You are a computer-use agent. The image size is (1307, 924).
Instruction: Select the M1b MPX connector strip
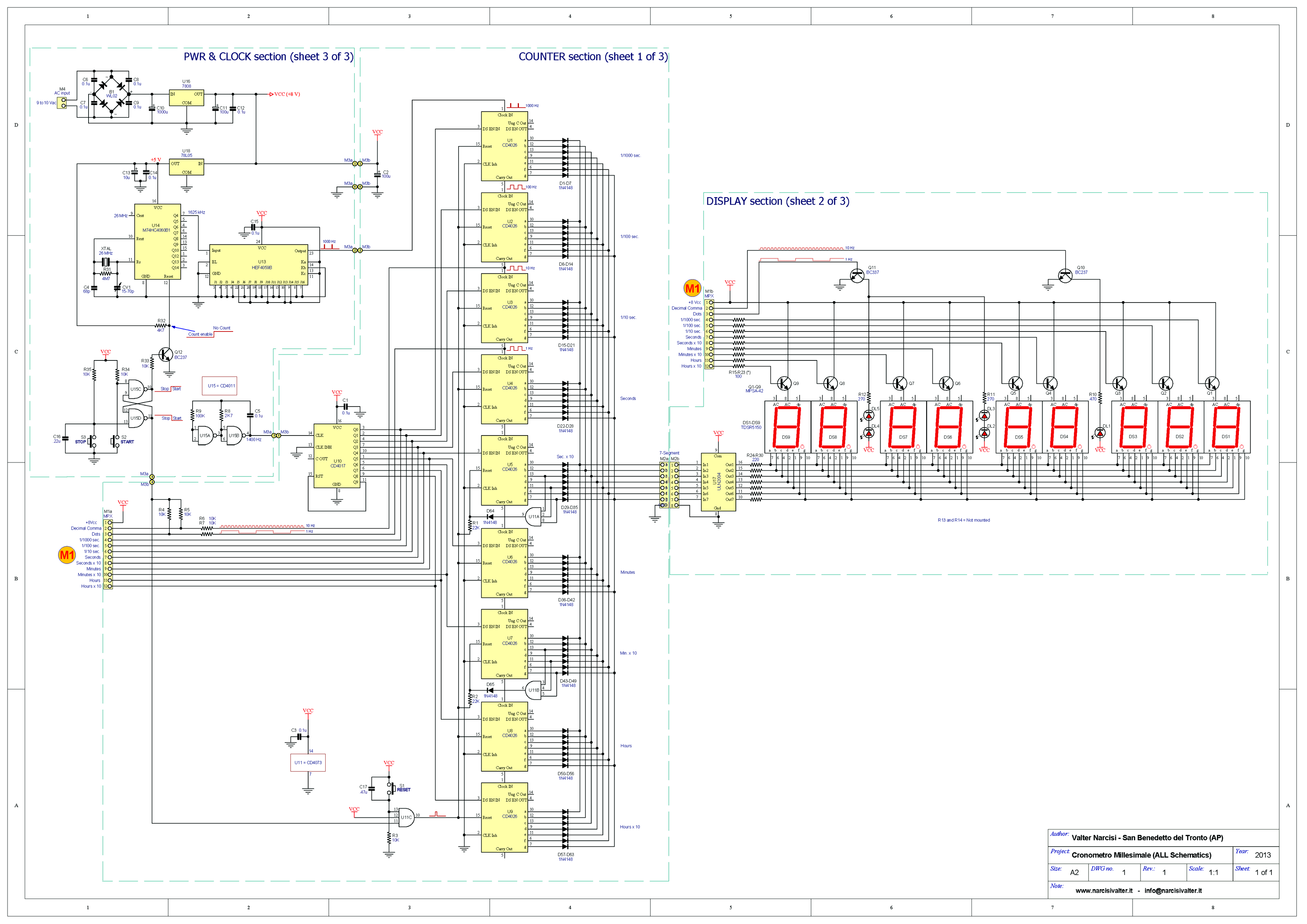(709, 335)
